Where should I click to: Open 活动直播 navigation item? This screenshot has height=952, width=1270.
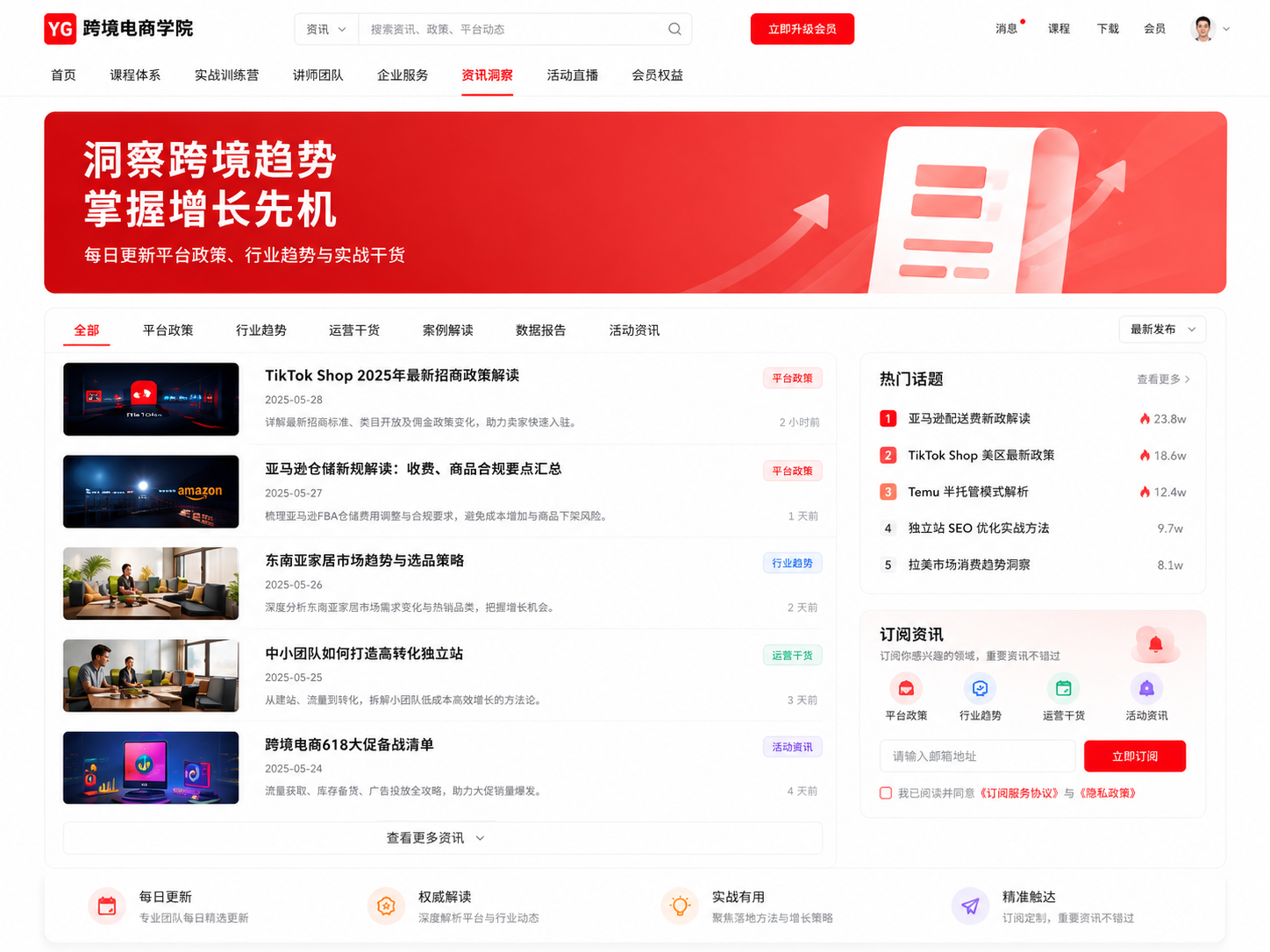pyautogui.click(x=572, y=75)
